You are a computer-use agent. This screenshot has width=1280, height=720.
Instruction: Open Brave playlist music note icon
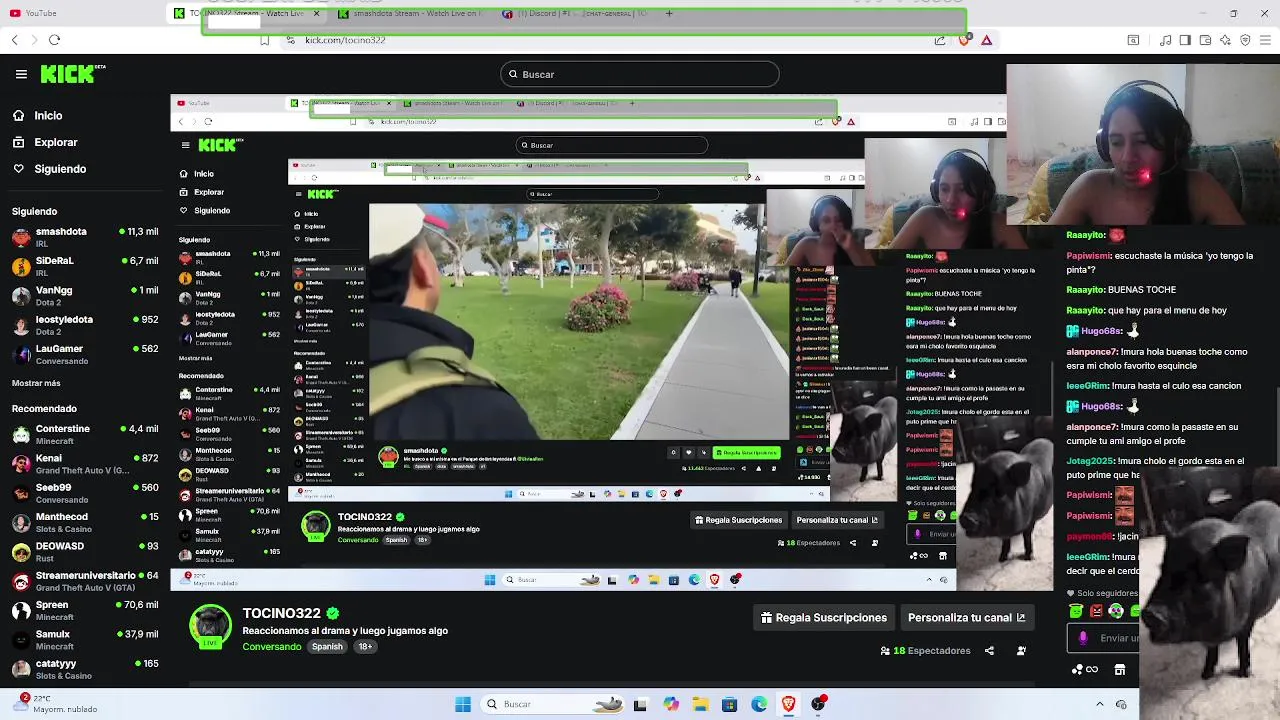click(1165, 40)
